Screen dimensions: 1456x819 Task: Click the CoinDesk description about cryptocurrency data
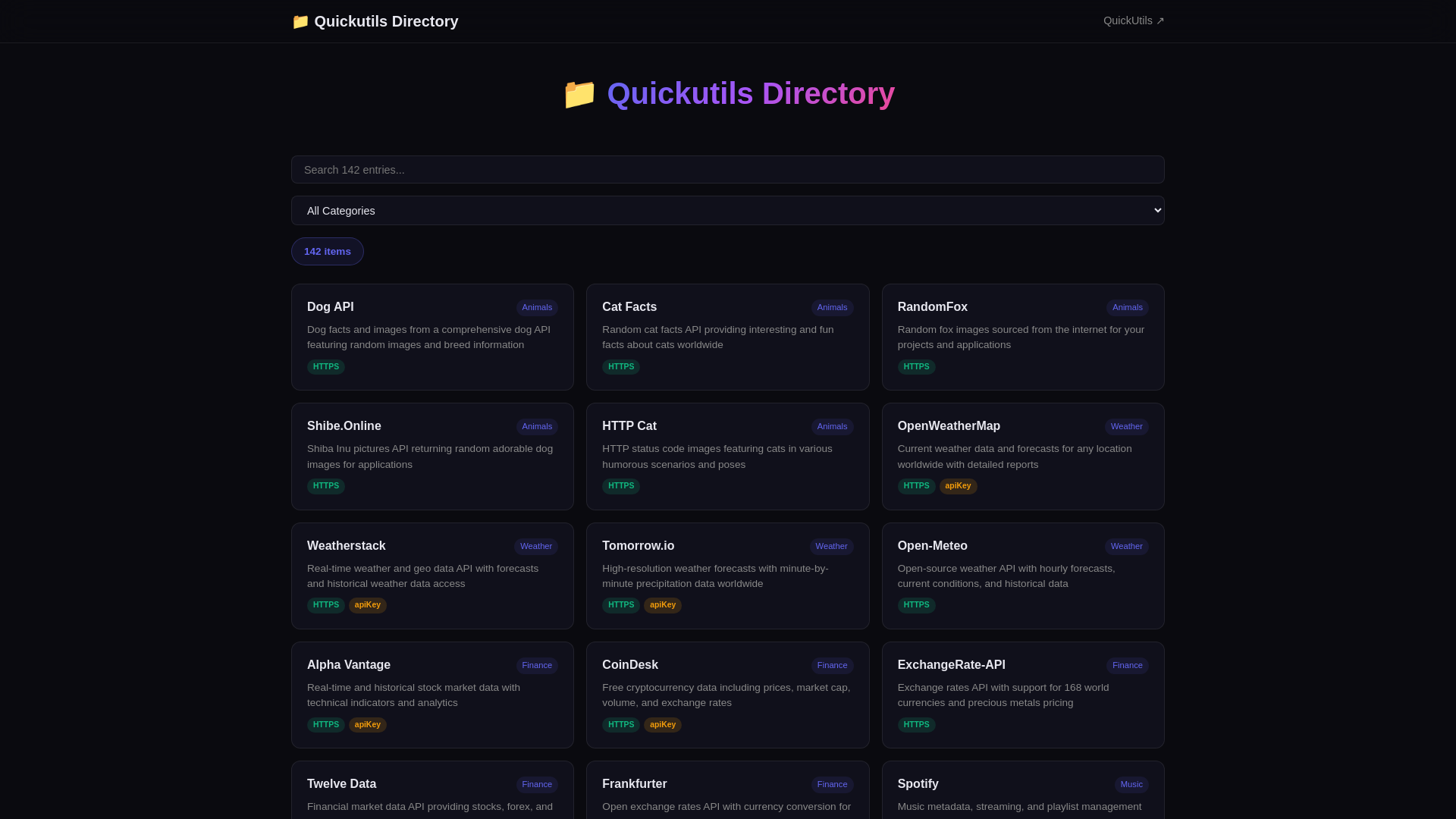(726, 695)
